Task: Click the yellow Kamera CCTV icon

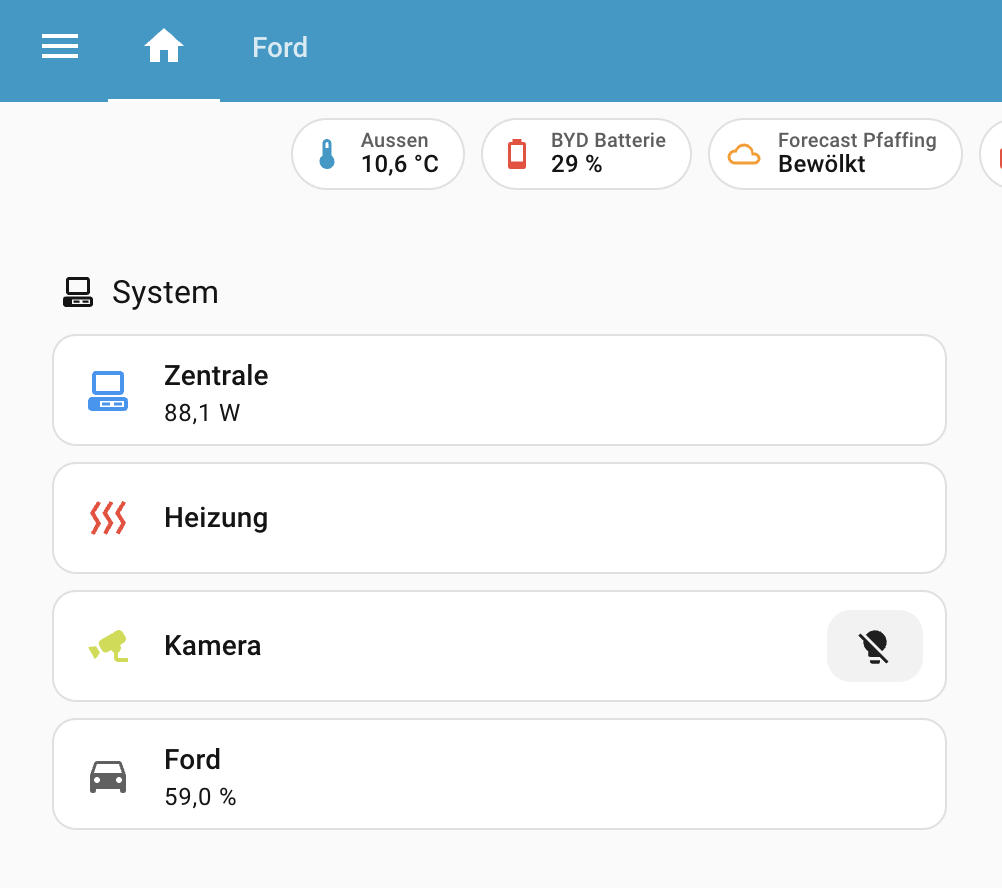Action: click(108, 645)
